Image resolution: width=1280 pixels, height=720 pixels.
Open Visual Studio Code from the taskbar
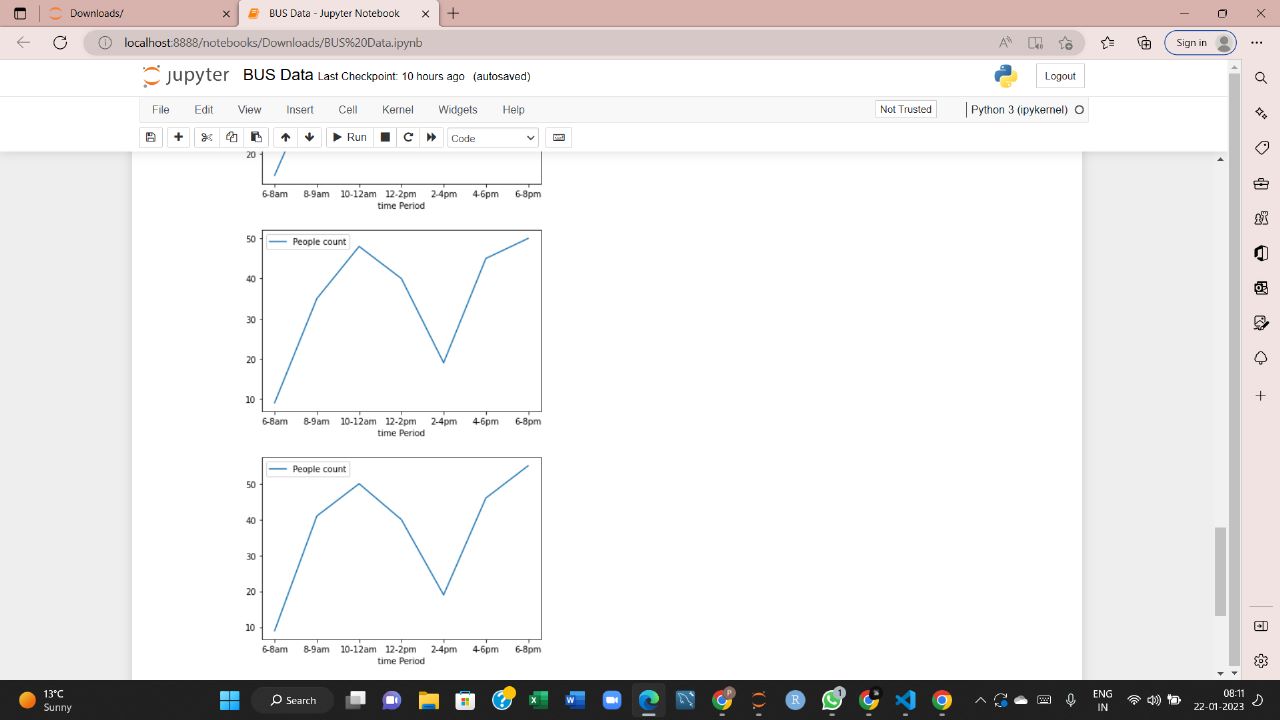pyautogui.click(x=905, y=700)
